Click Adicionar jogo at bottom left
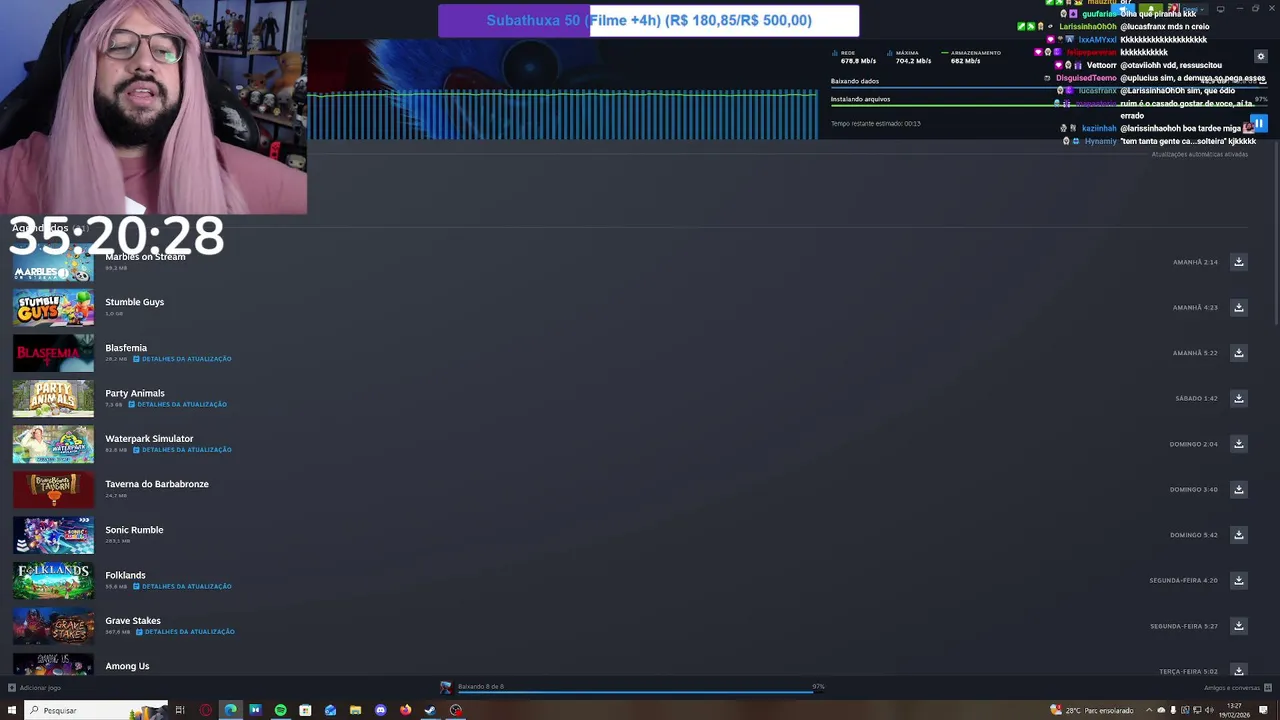Screen dimensions: 1280x720 pyautogui.click(x=35, y=688)
